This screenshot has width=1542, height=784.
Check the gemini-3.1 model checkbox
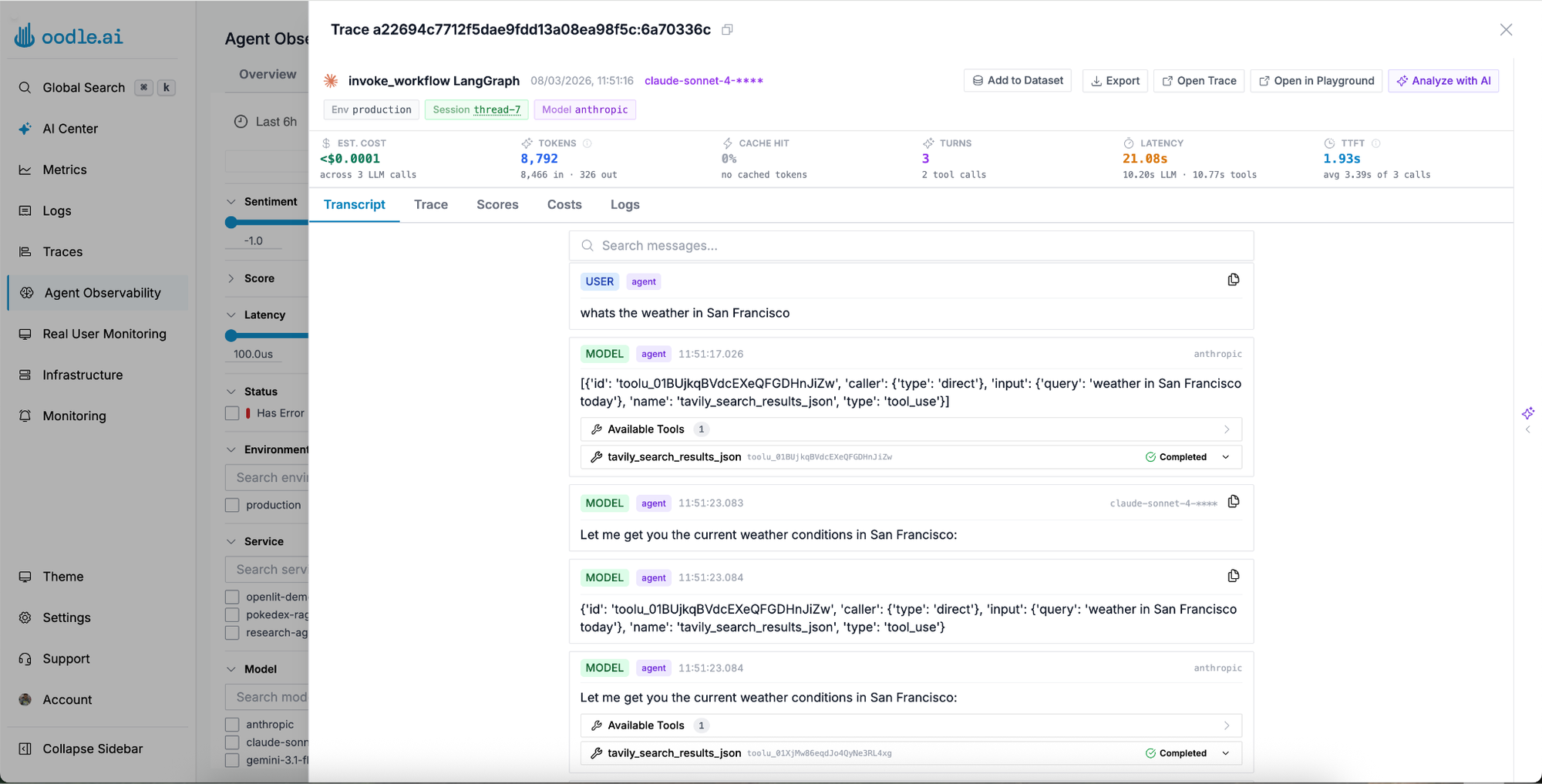point(232,760)
